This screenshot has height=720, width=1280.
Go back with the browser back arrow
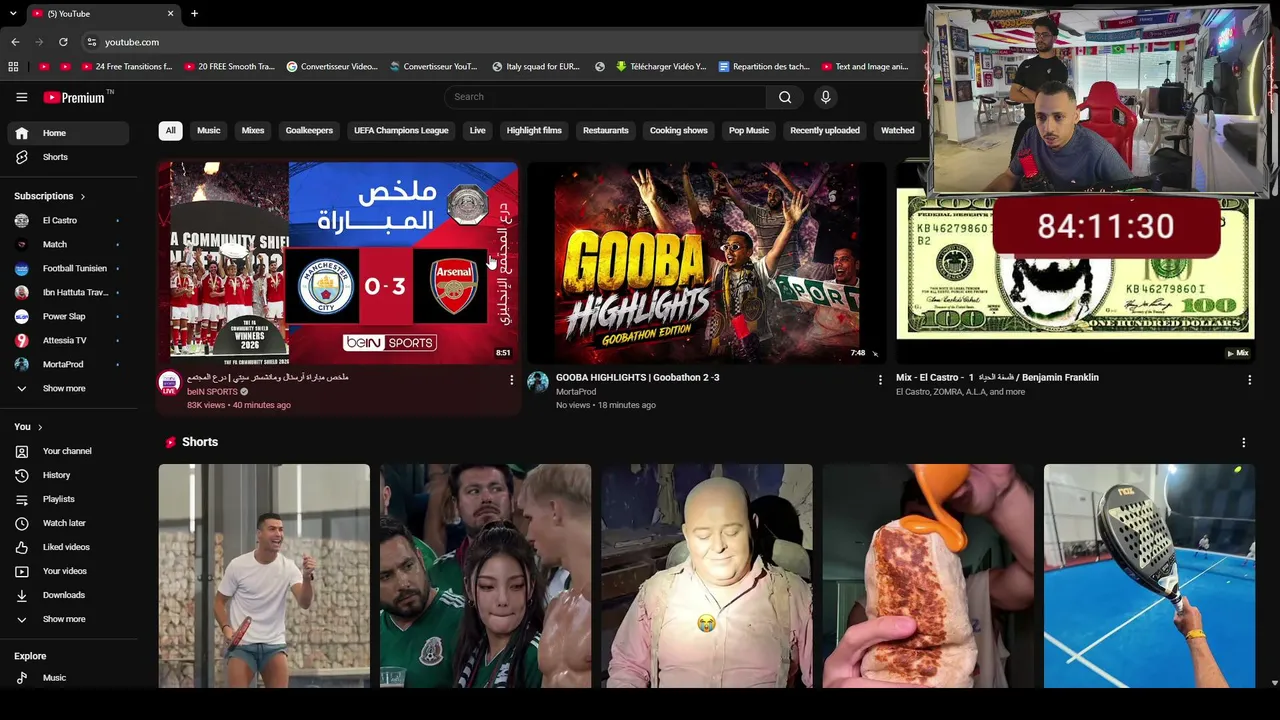click(15, 42)
